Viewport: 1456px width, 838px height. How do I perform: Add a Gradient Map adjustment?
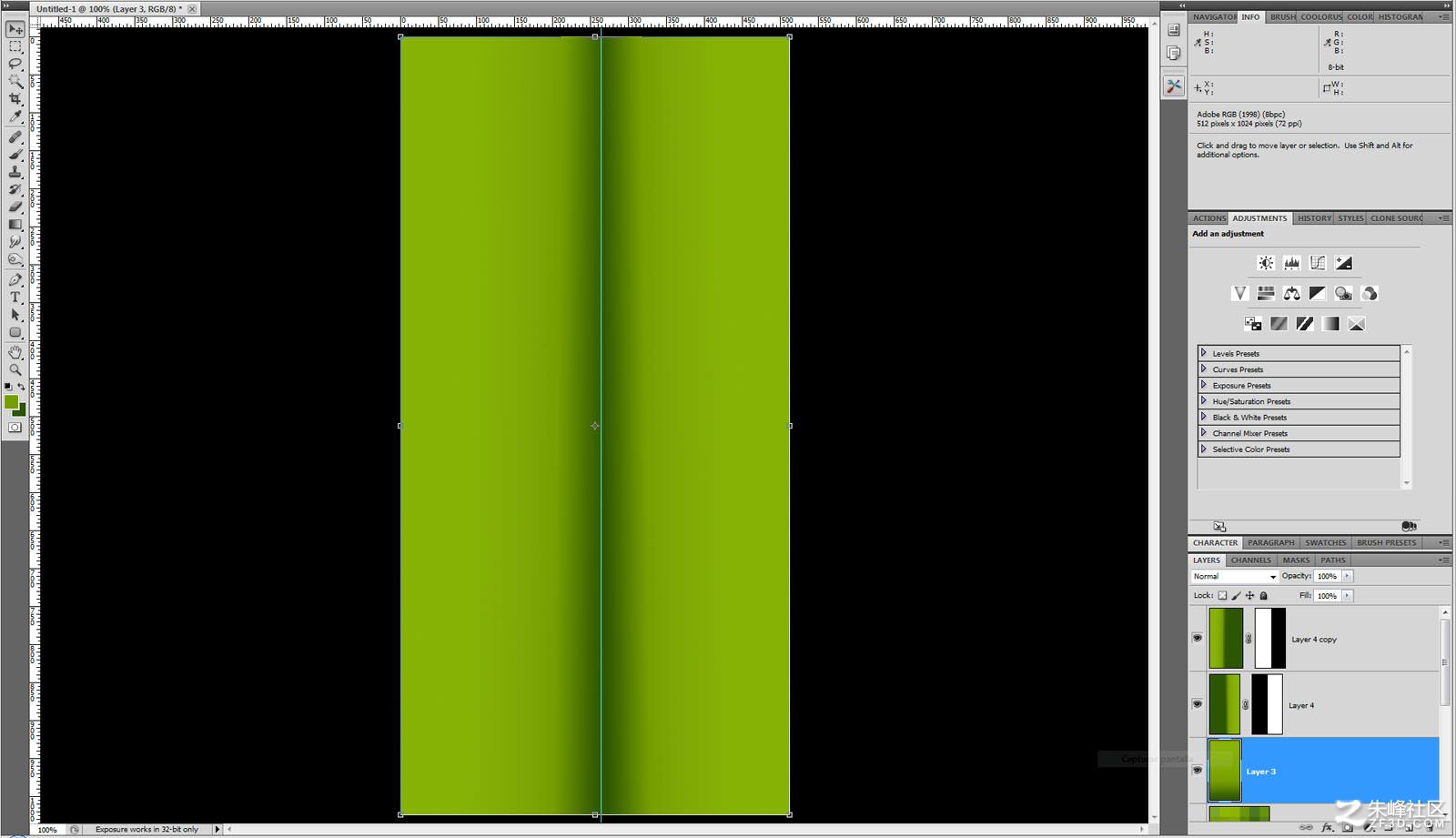pos(1330,323)
